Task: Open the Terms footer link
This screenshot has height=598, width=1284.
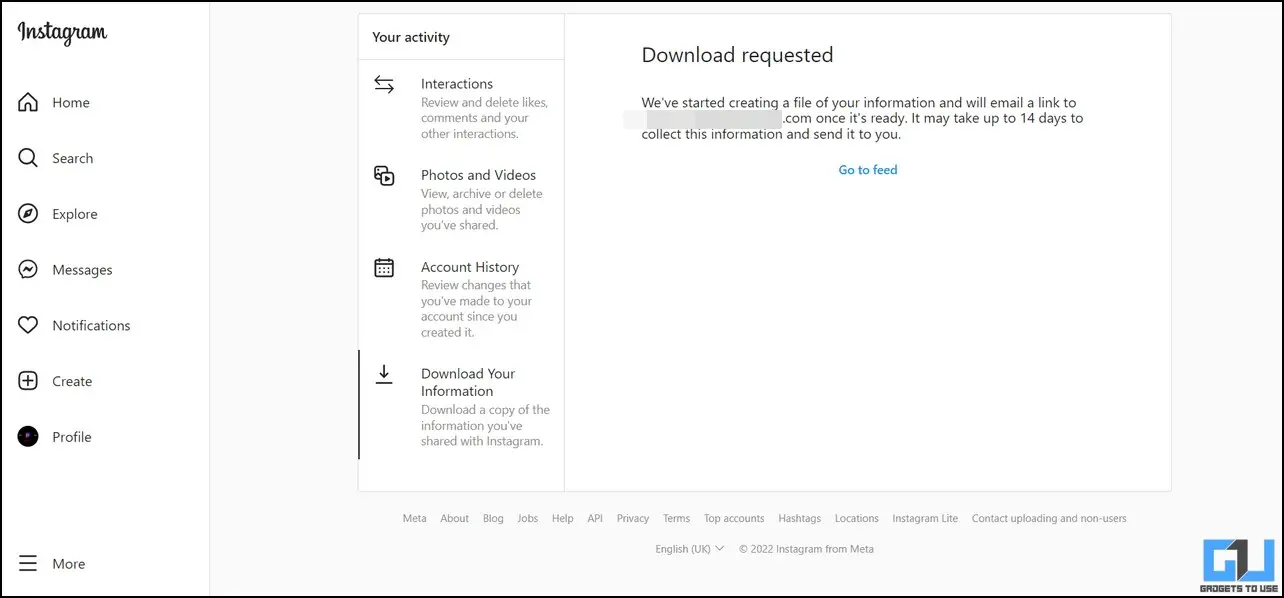Action: pos(676,518)
